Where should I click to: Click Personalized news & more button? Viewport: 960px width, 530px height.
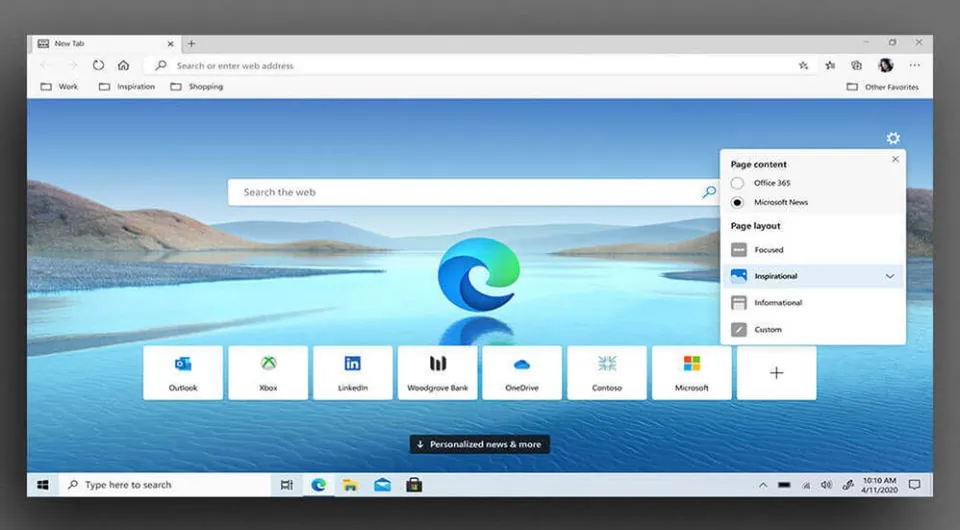[x=479, y=444]
